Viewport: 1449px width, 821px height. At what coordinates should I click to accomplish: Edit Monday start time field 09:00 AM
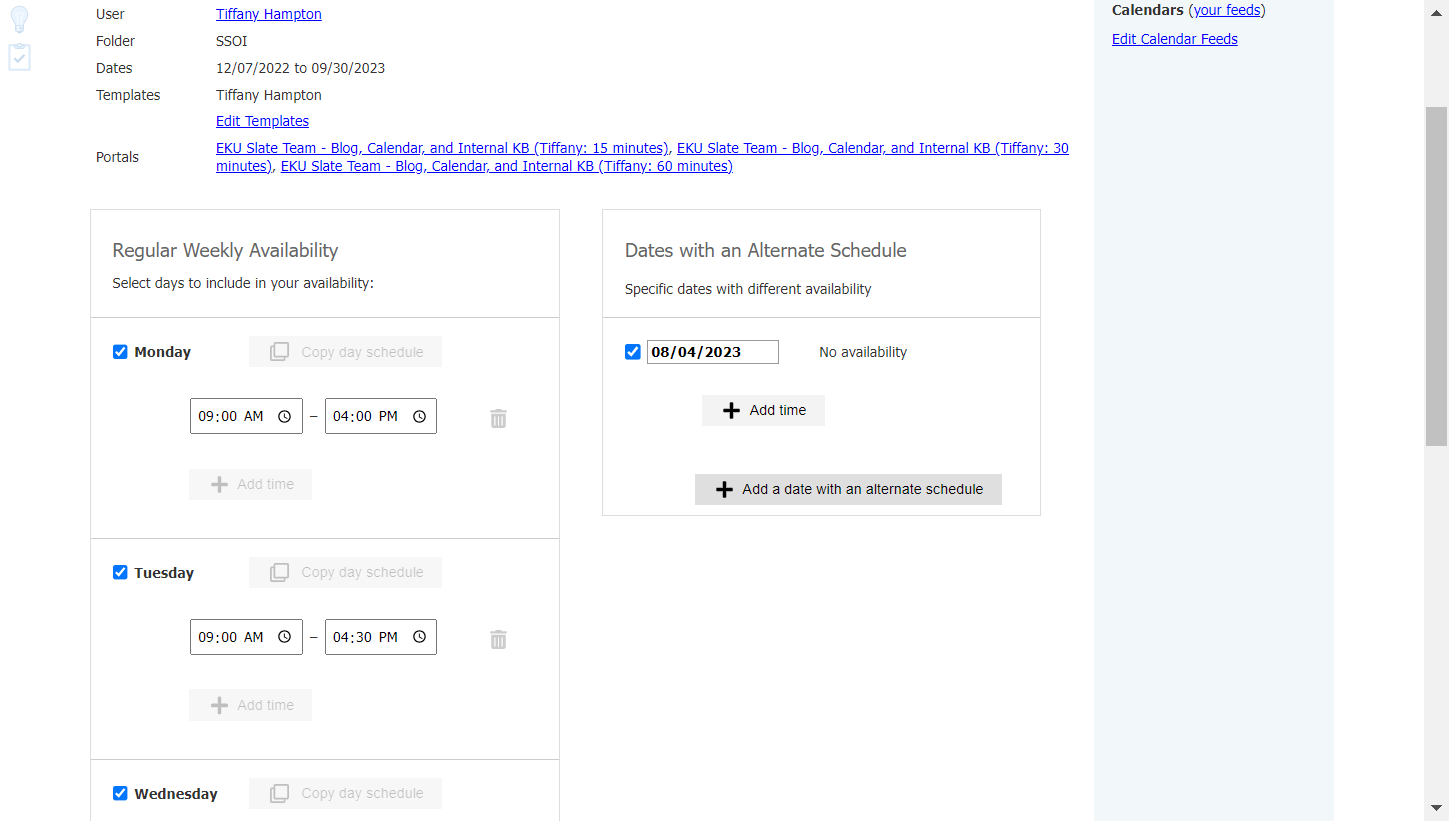click(x=246, y=416)
